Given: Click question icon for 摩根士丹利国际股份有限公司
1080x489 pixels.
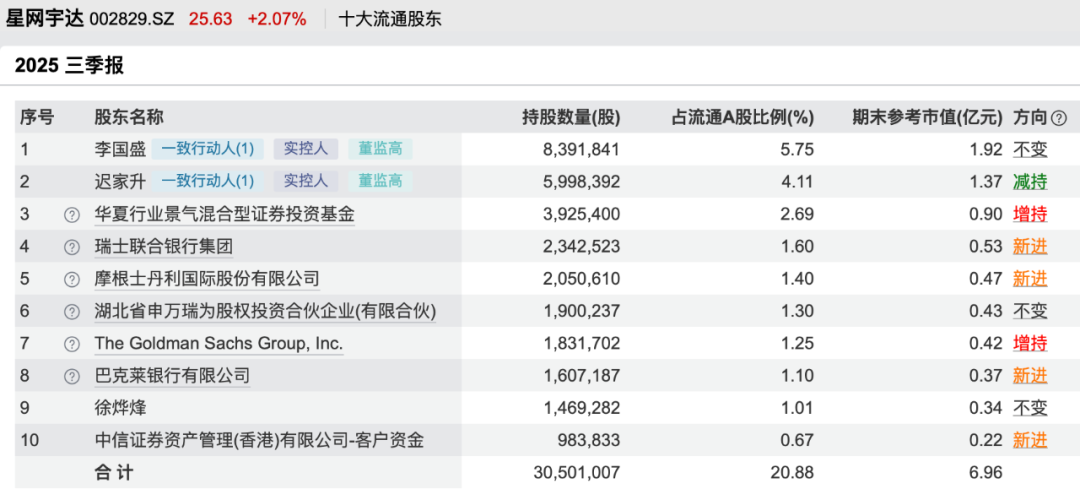Looking at the screenshot, I should tap(72, 280).
